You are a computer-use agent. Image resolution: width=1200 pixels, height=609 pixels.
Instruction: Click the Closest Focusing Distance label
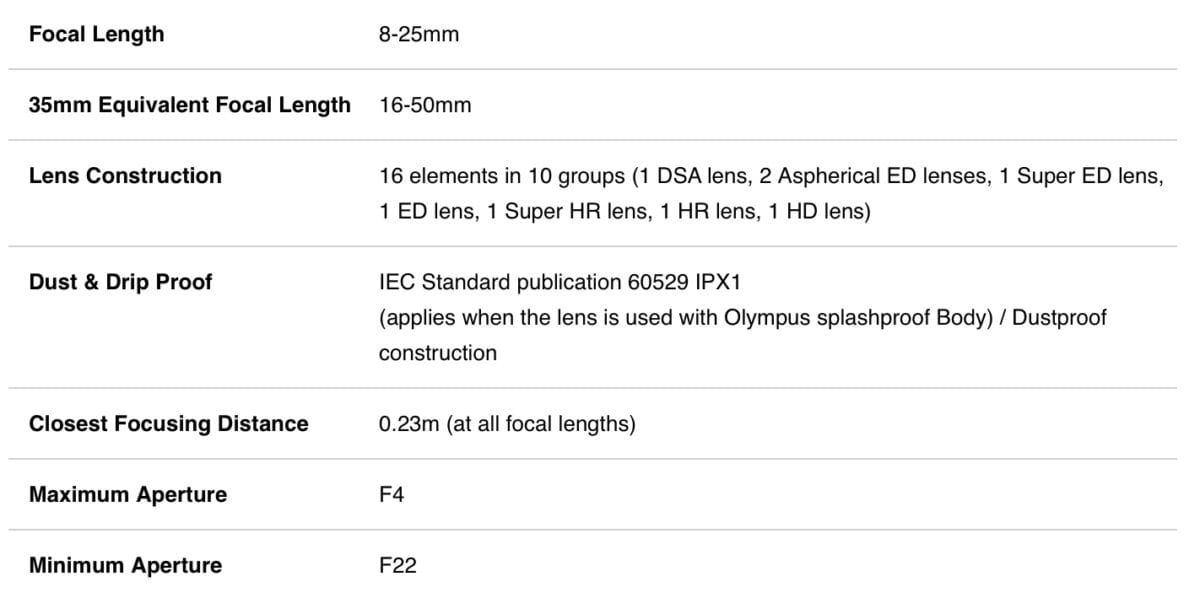coord(169,424)
